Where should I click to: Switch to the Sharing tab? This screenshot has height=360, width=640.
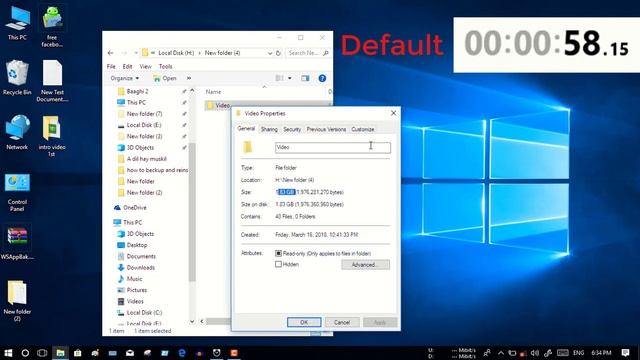pyautogui.click(x=269, y=129)
